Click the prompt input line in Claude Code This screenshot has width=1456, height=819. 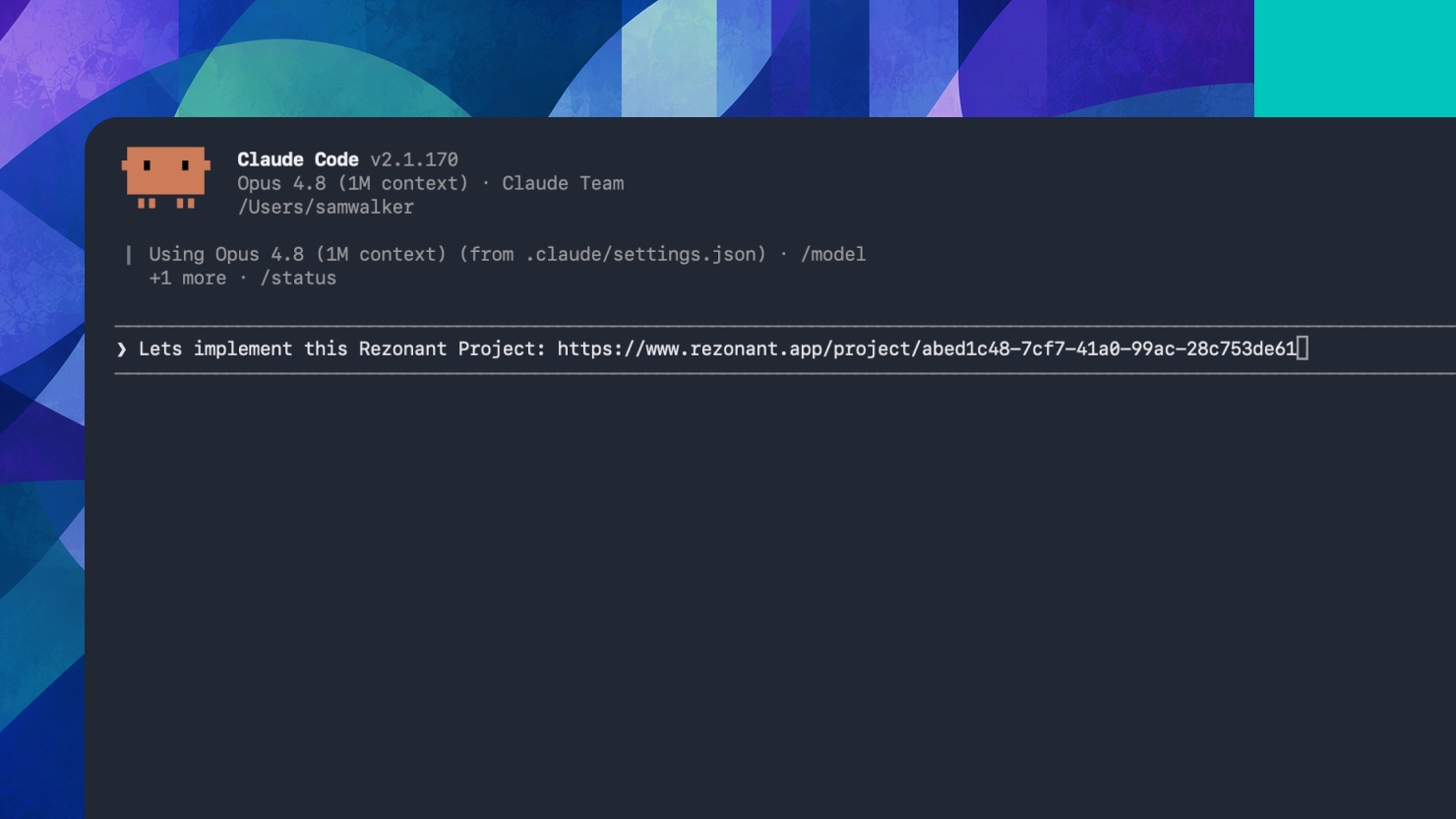tap(785, 349)
